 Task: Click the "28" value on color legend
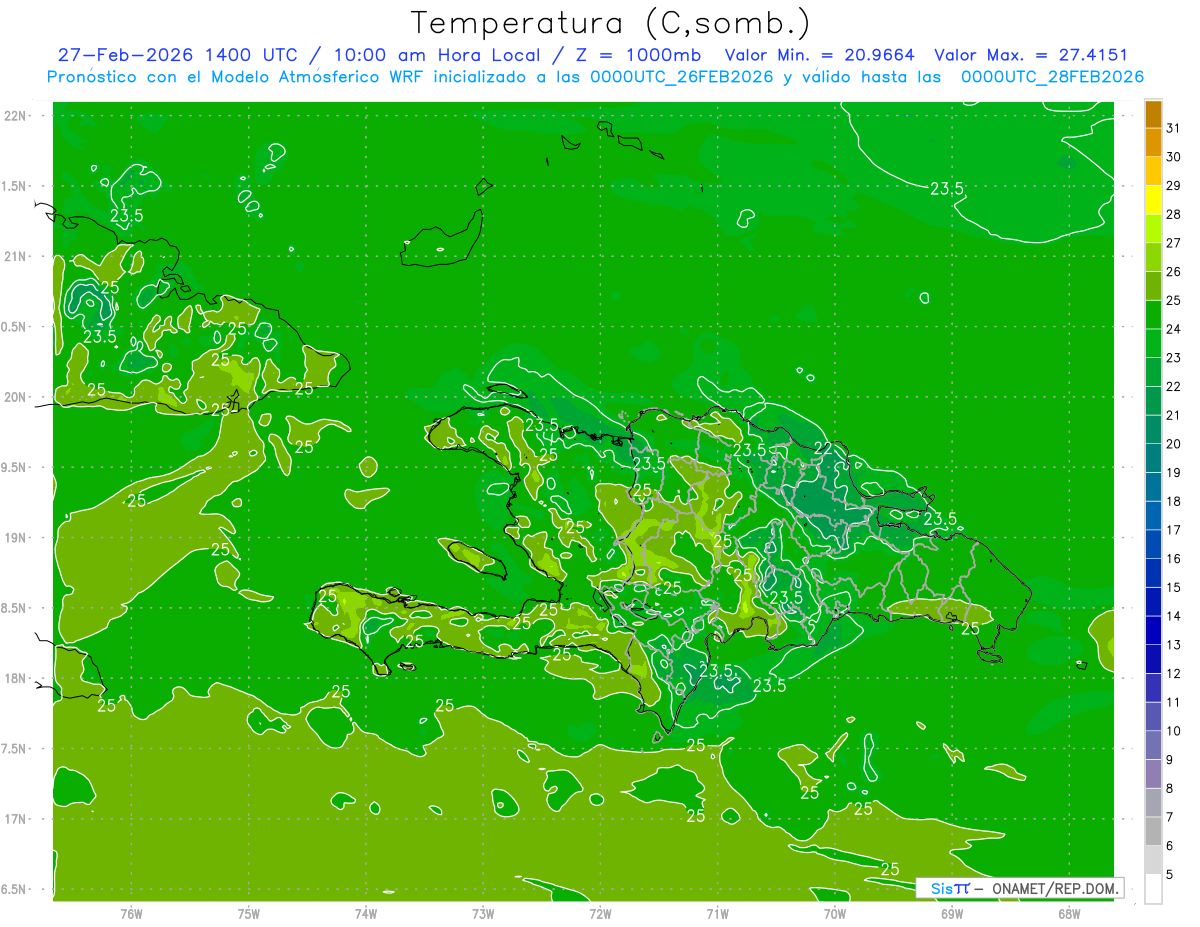[1174, 214]
